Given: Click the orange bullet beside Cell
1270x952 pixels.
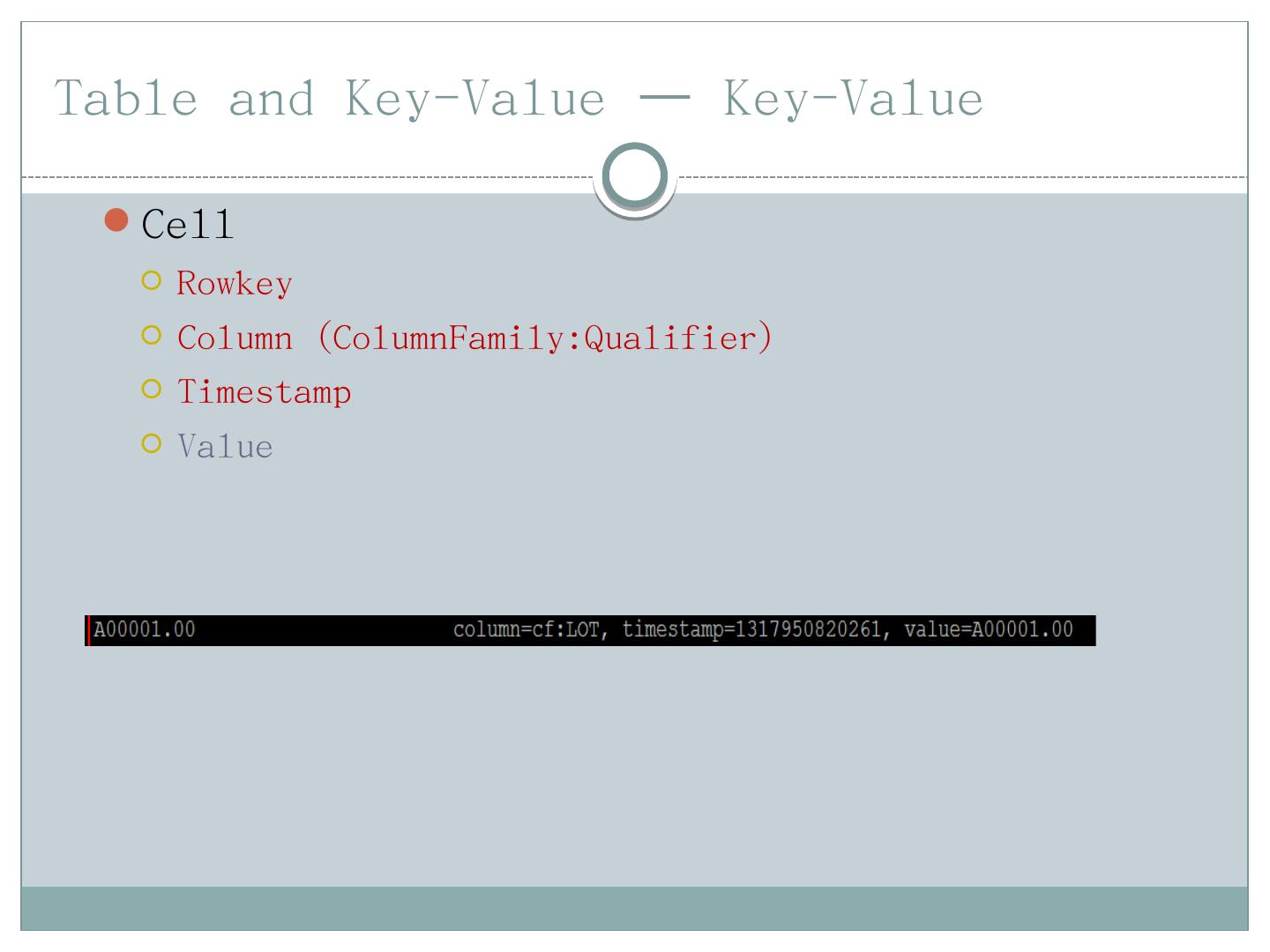Looking at the screenshot, I should coord(116,220).
